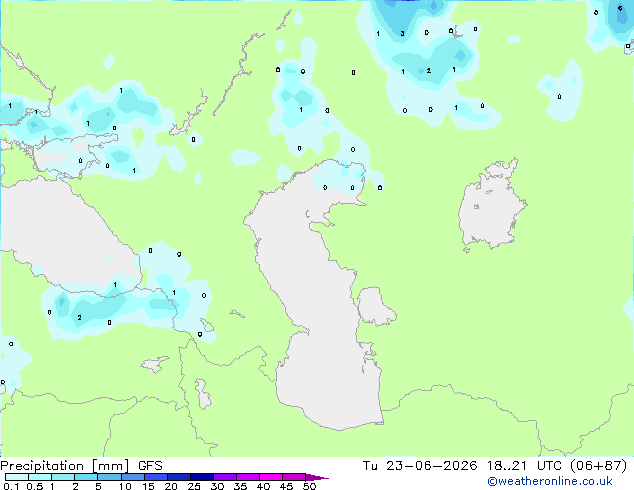
Task: Click the 20–25 mm dark blue swatch
Action: point(179,477)
